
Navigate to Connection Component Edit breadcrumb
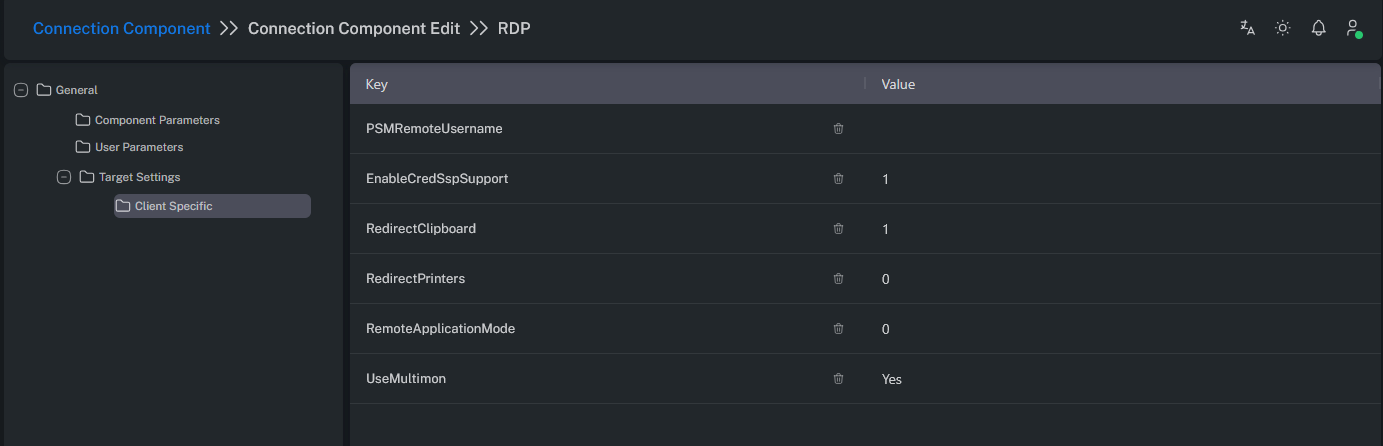pyautogui.click(x=353, y=28)
